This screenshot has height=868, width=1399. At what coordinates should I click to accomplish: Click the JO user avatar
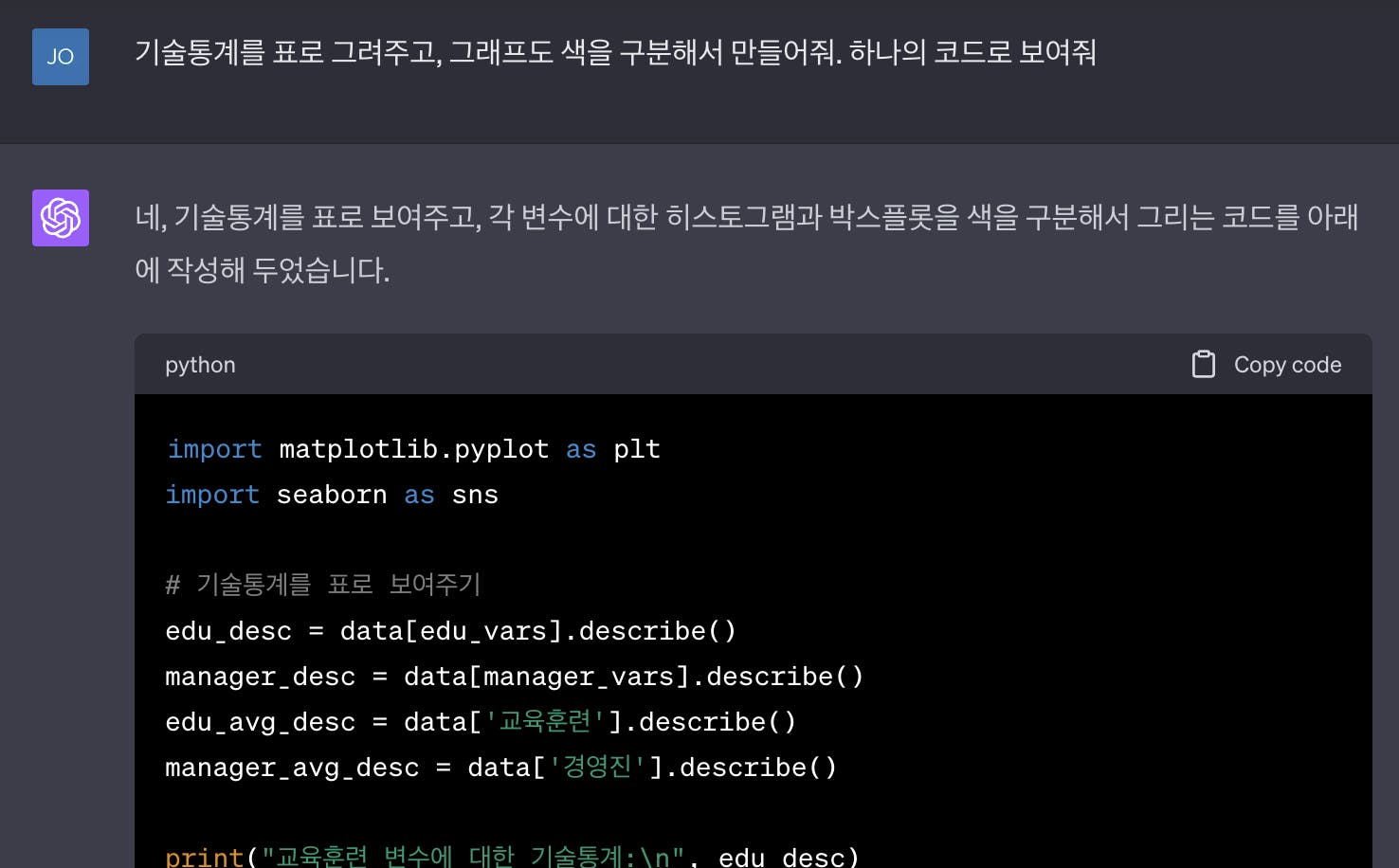pyautogui.click(x=61, y=57)
